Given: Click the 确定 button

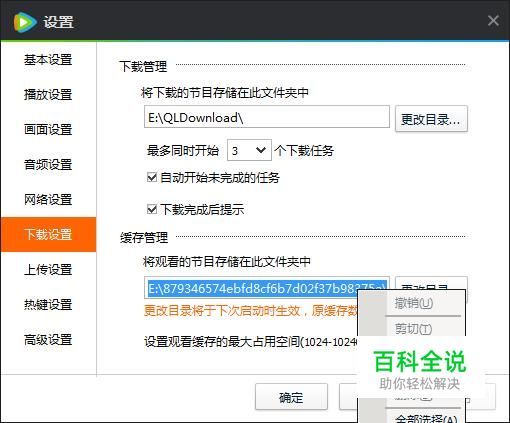Looking at the screenshot, I should [x=291, y=397].
